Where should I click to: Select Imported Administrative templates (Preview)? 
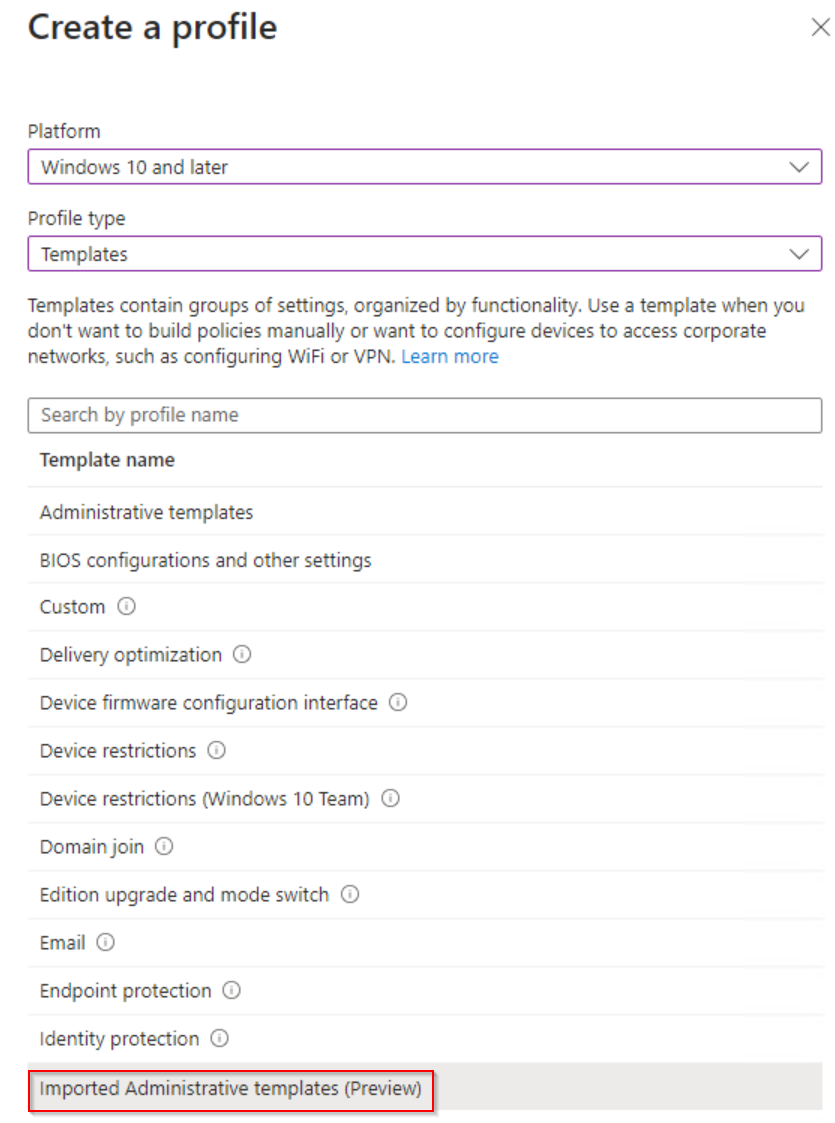(425, 1089)
